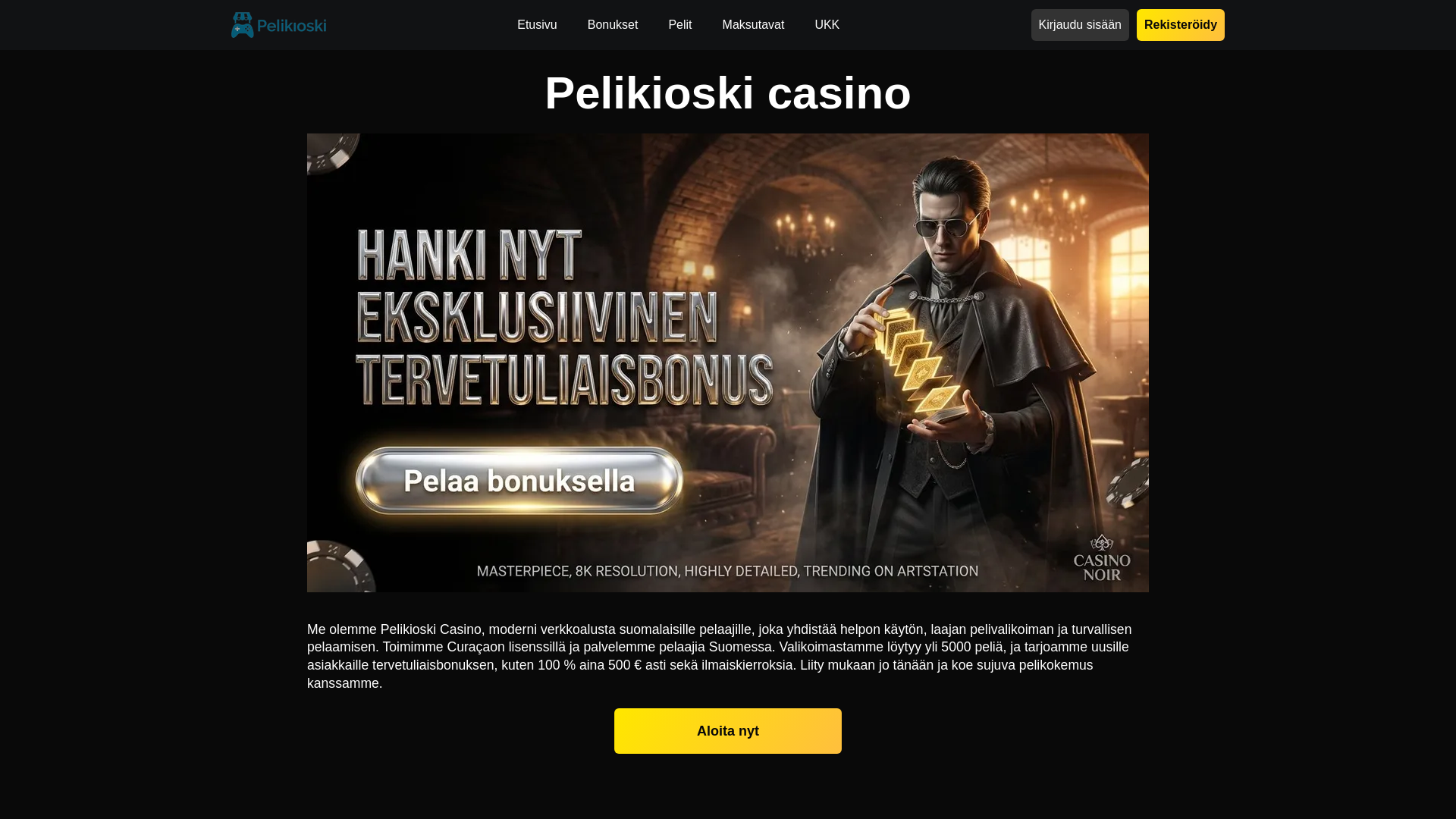This screenshot has height=819, width=1456.
Task: Click the poker chip in the banner's bottom-left corner
Action: [340, 566]
